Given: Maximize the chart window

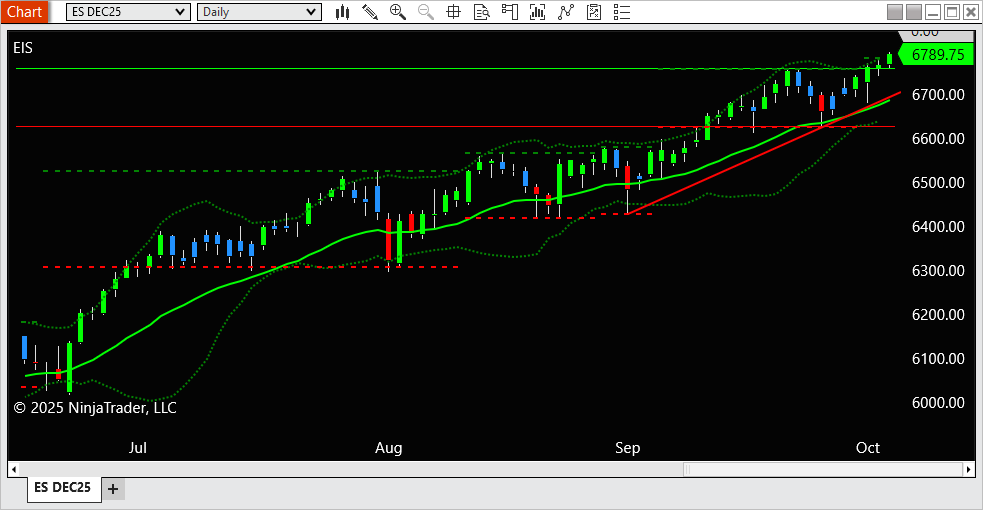Looking at the screenshot, I should [952, 12].
